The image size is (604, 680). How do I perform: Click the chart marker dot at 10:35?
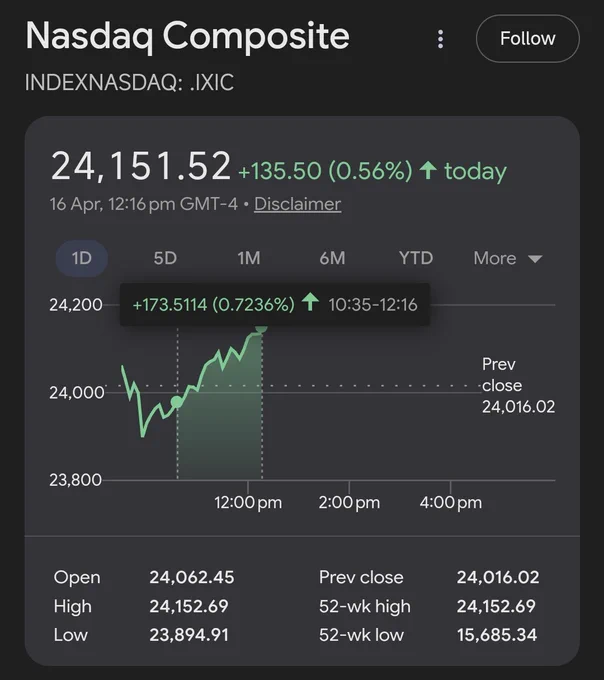tap(177, 402)
